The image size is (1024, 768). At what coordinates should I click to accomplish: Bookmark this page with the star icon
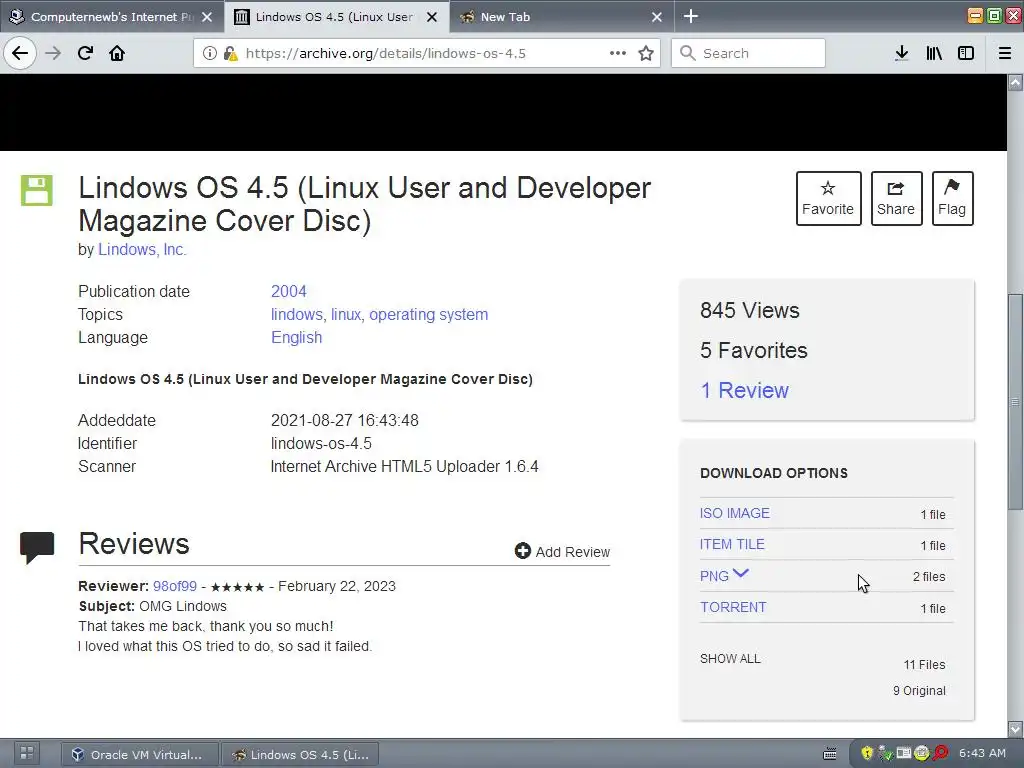(646, 53)
